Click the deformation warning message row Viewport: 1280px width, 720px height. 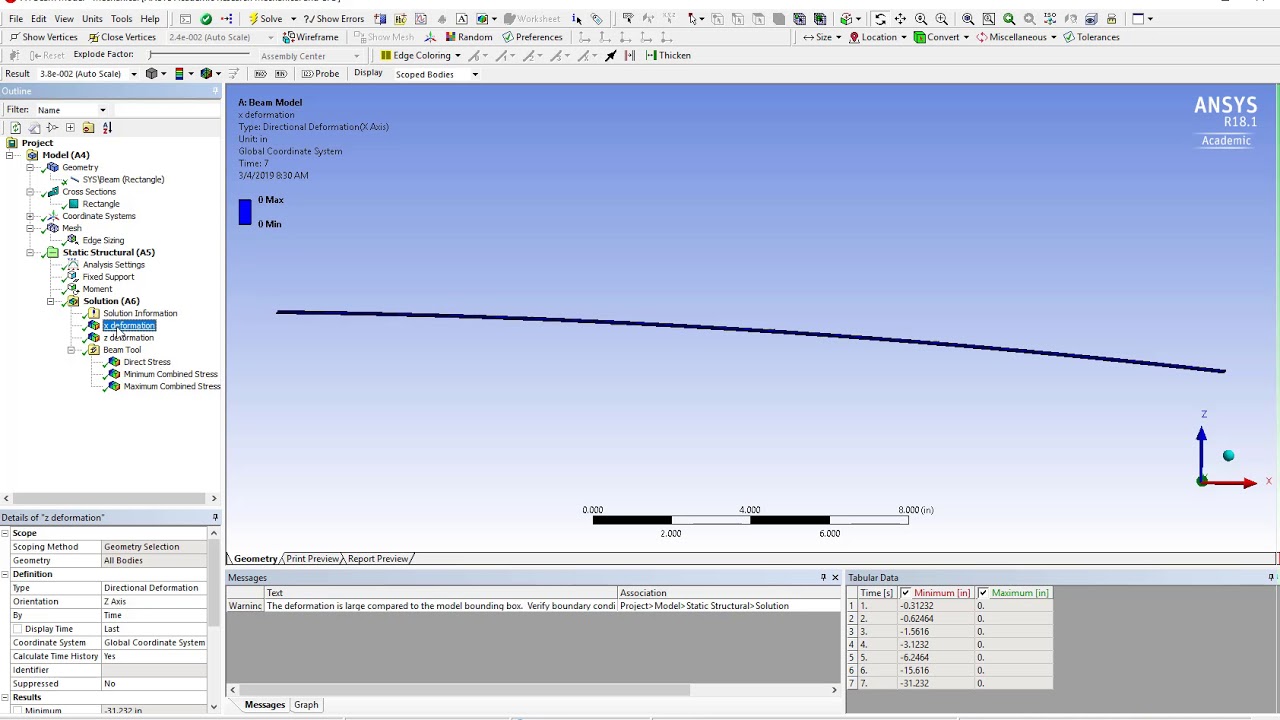click(534, 606)
